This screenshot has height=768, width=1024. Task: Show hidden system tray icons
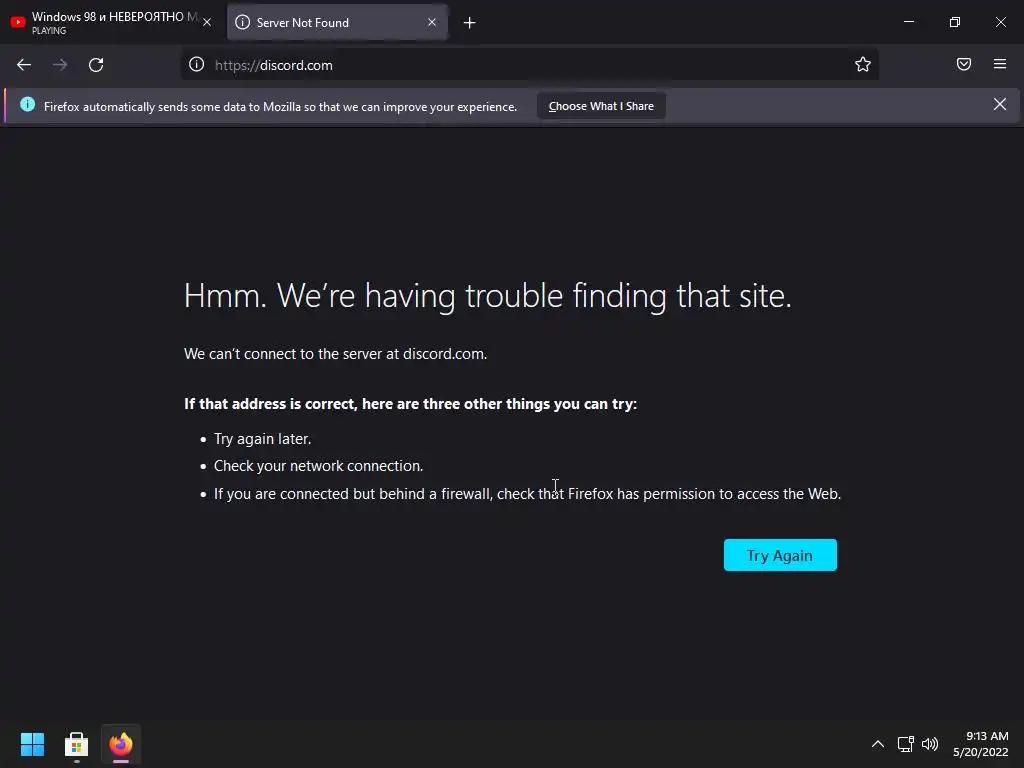pos(878,744)
